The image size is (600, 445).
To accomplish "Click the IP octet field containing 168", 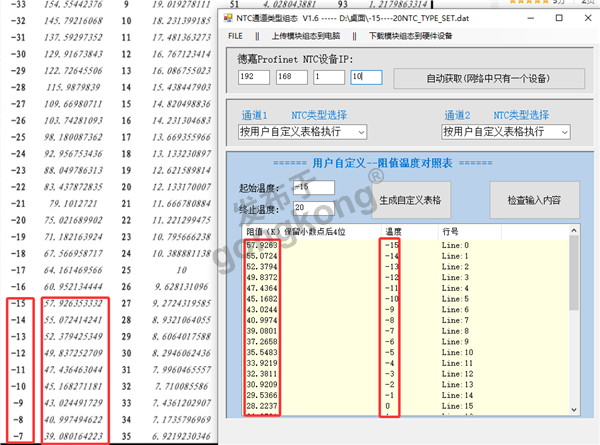I will coord(292,77).
